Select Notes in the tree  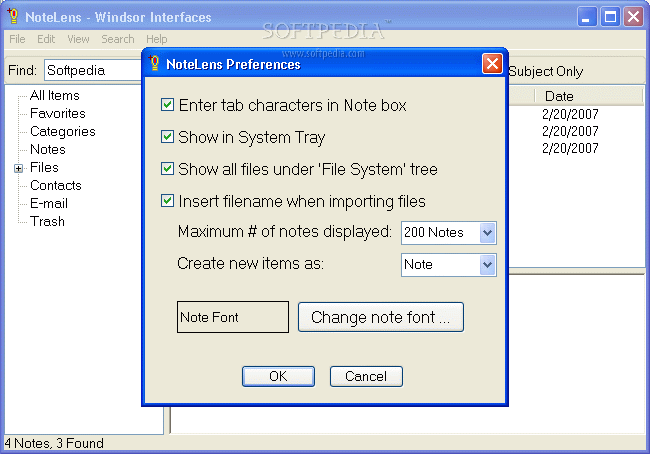48,149
